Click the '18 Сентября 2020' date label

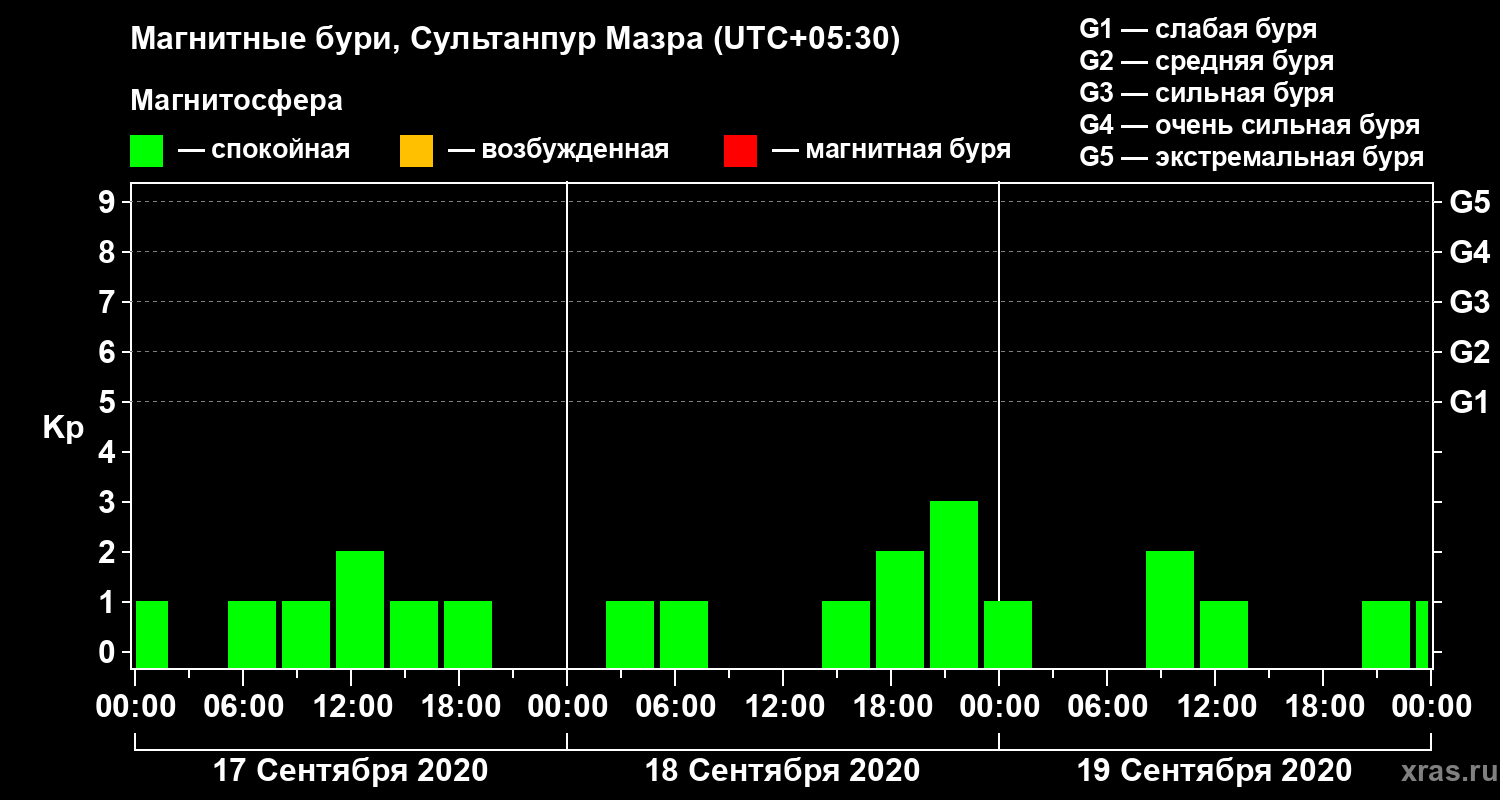(783, 771)
